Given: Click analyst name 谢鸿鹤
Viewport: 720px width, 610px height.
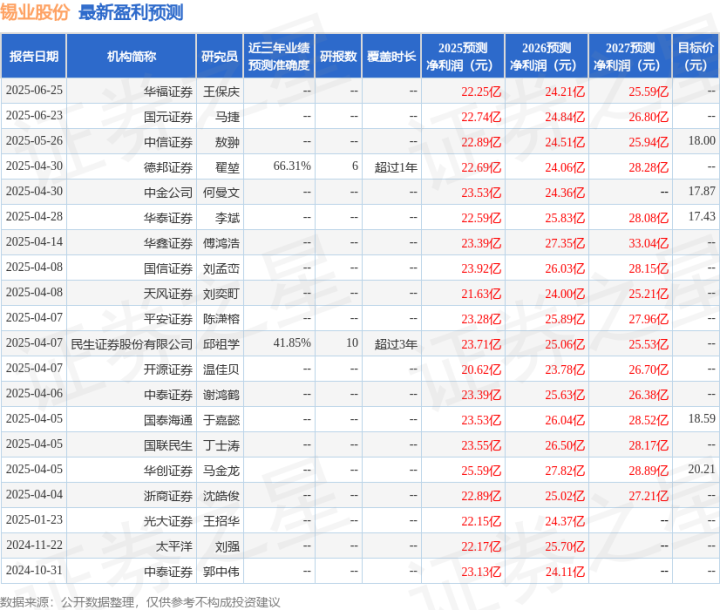Looking at the screenshot, I should (221, 395).
